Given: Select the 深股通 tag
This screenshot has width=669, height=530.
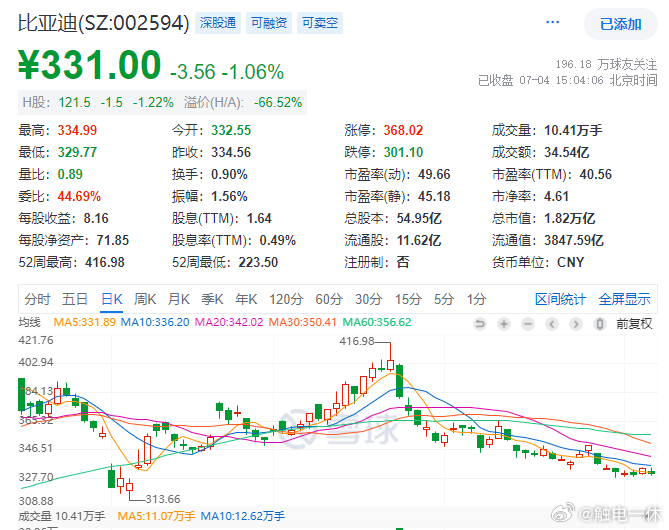Looking at the screenshot, I should (x=218, y=23).
